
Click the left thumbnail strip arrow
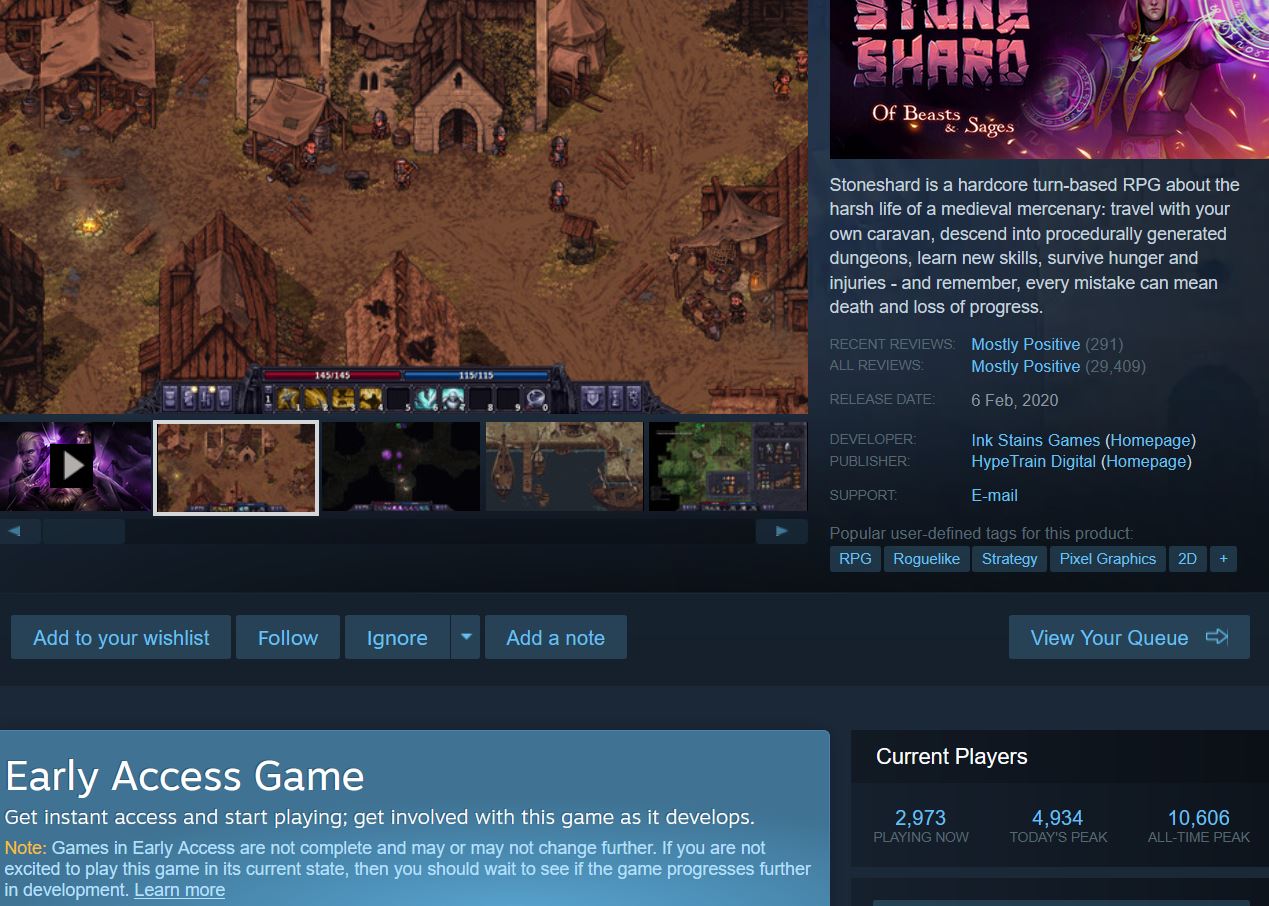[14, 531]
